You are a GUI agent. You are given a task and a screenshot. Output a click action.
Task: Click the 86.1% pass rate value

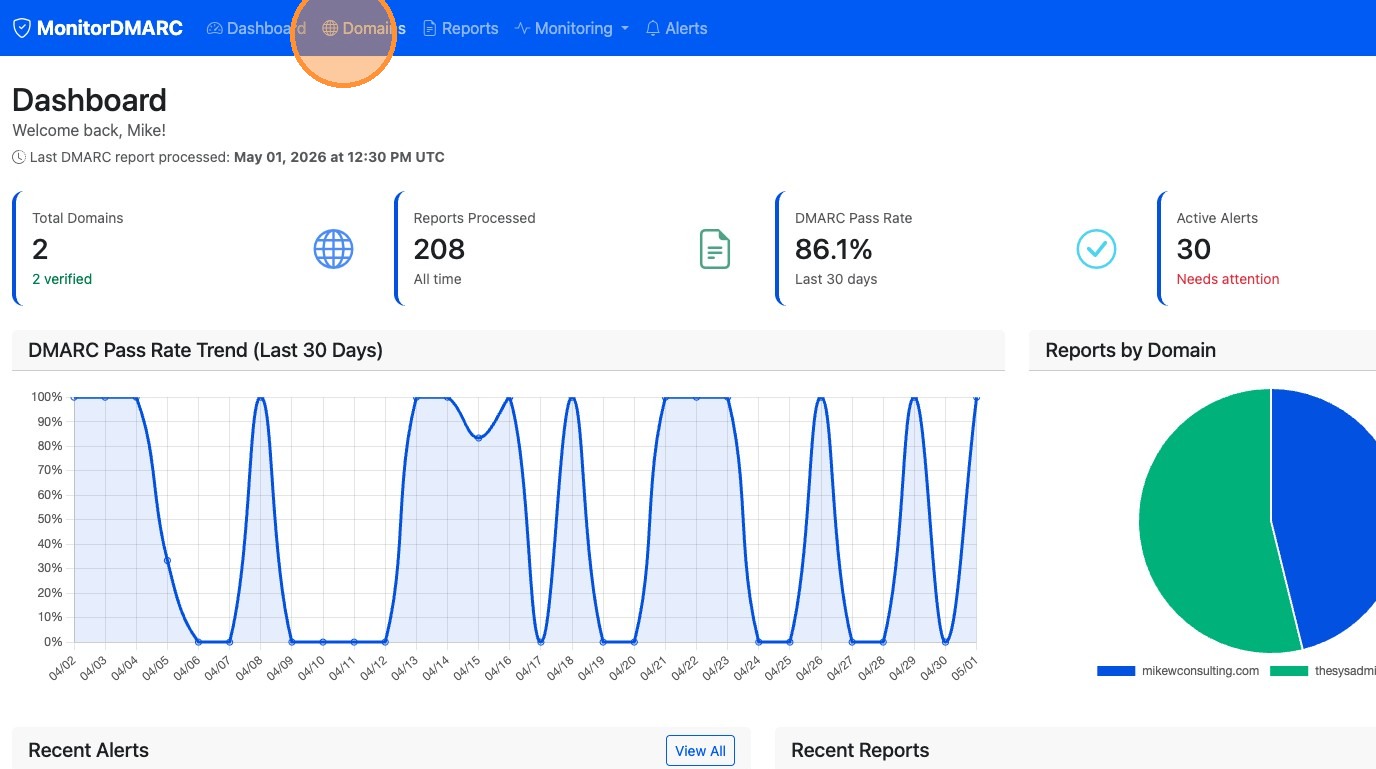[833, 249]
